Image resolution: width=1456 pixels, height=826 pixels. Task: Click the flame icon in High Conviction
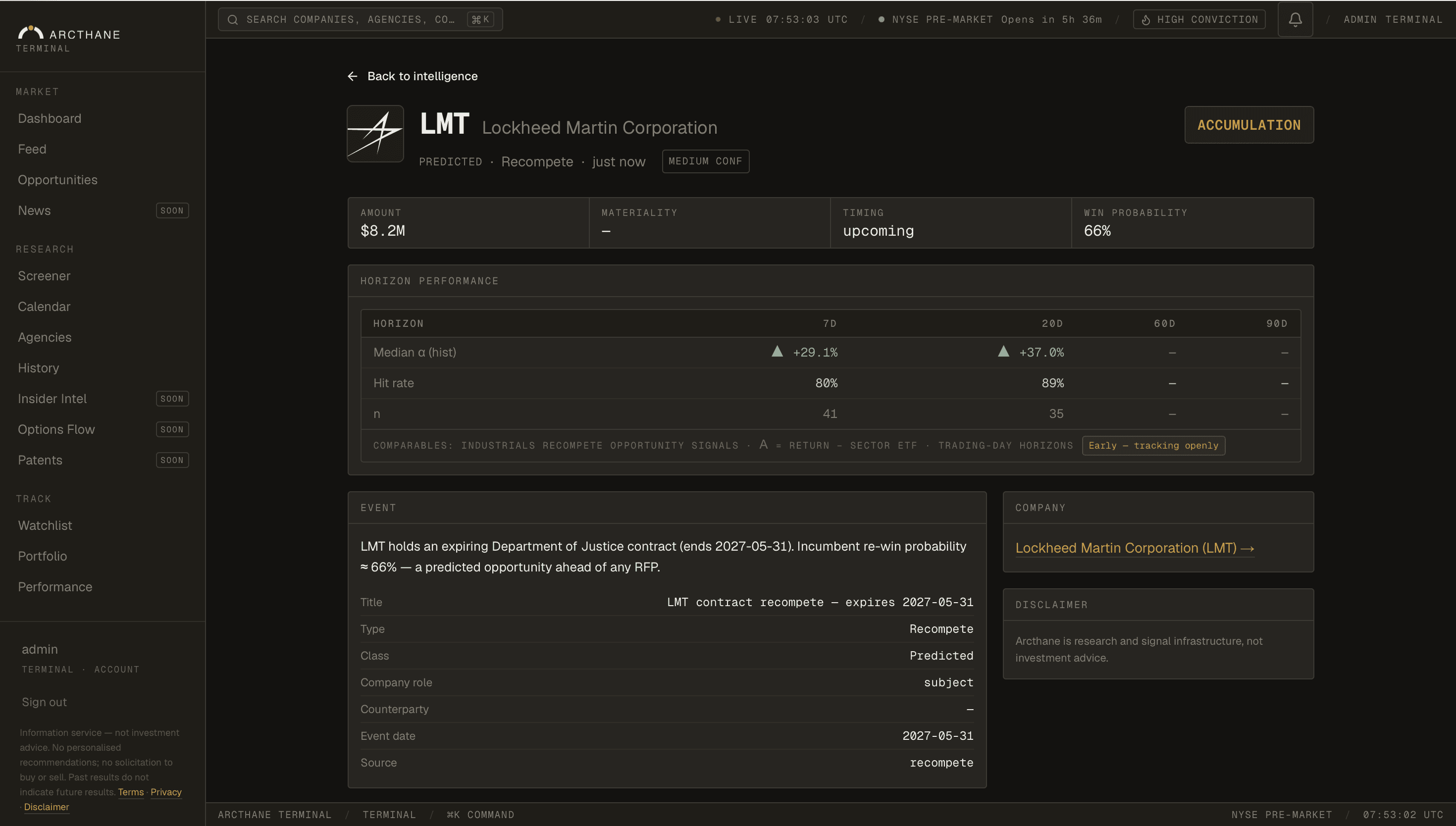coord(1146,20)
